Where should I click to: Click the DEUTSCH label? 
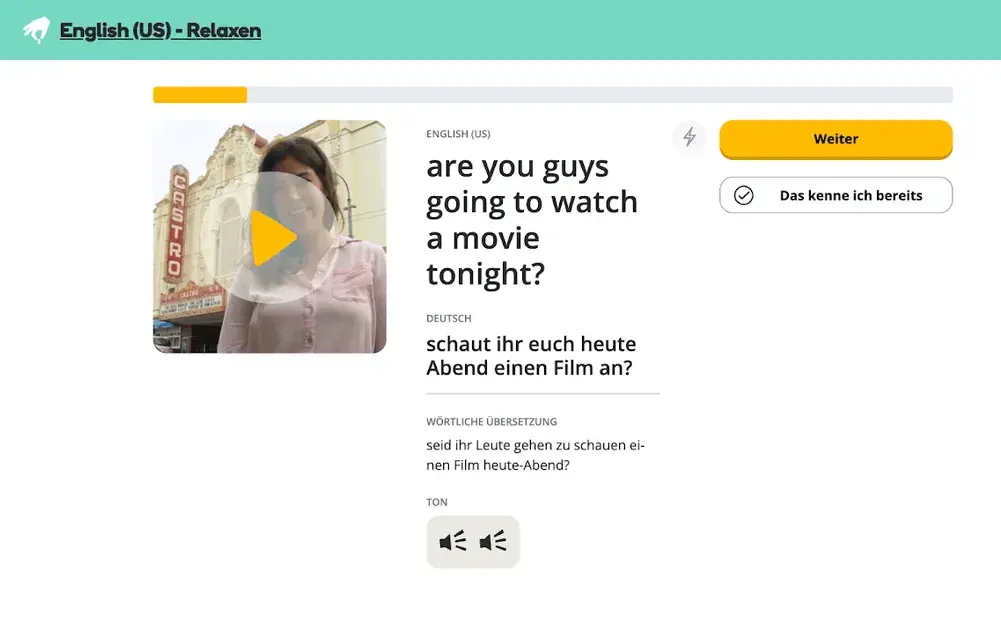point(449,318)
